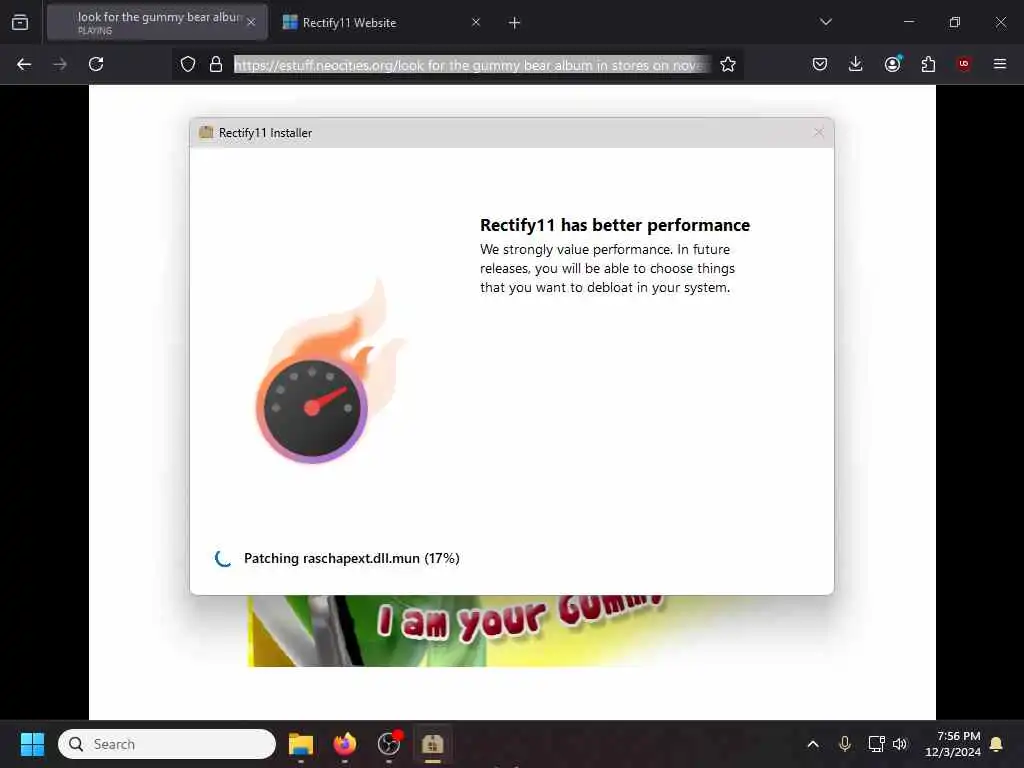
Task: Click the Rectify11 Installer title bar icon
Action: 206,133
